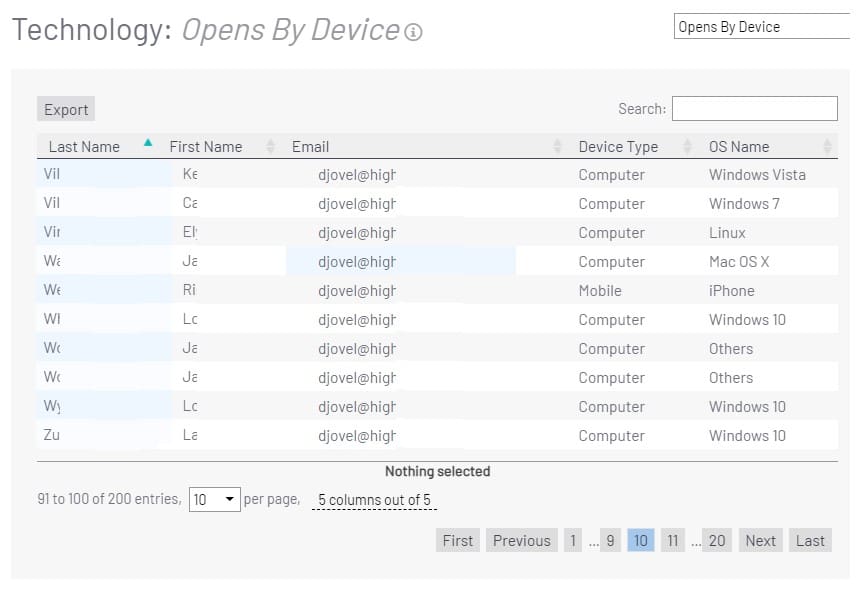The image size is (856, 594).
Task: Jump to page 9
Action: 610,541
